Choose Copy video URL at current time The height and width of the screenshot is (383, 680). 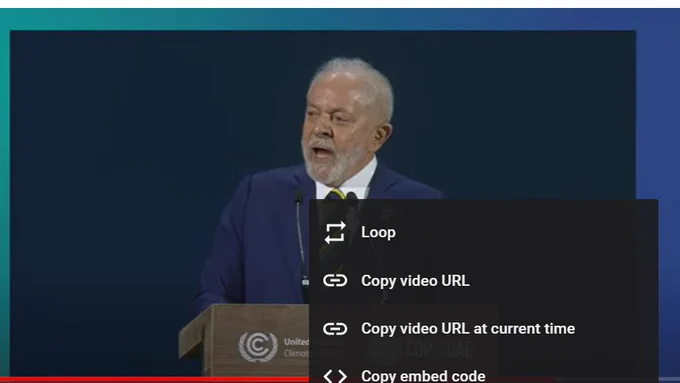(x=484, y=329)
